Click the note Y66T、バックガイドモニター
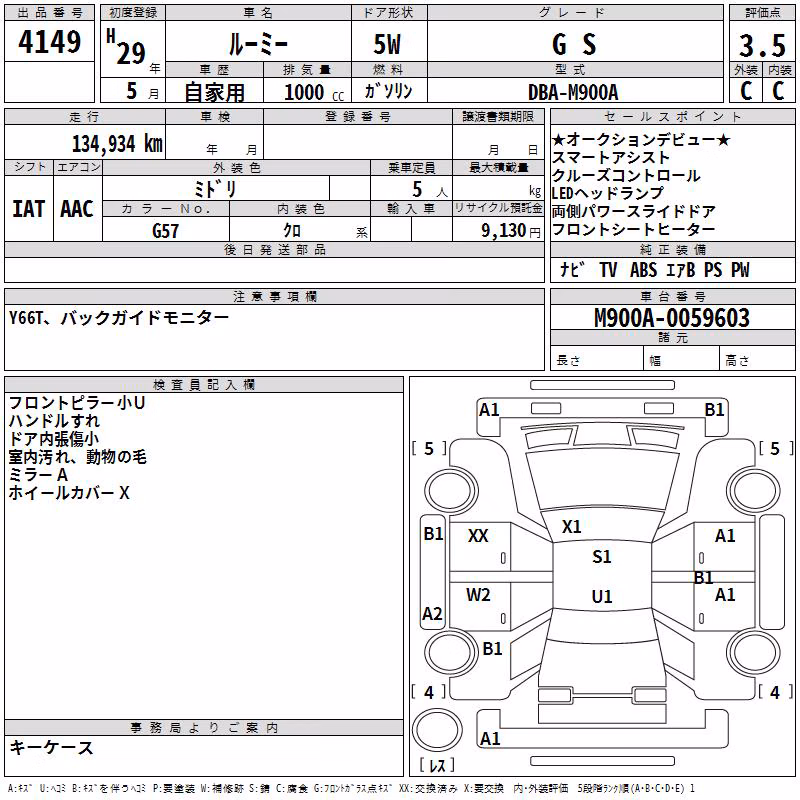Image resolution: width=800 pixels, height=800 pixels. [x=119, y=318]
